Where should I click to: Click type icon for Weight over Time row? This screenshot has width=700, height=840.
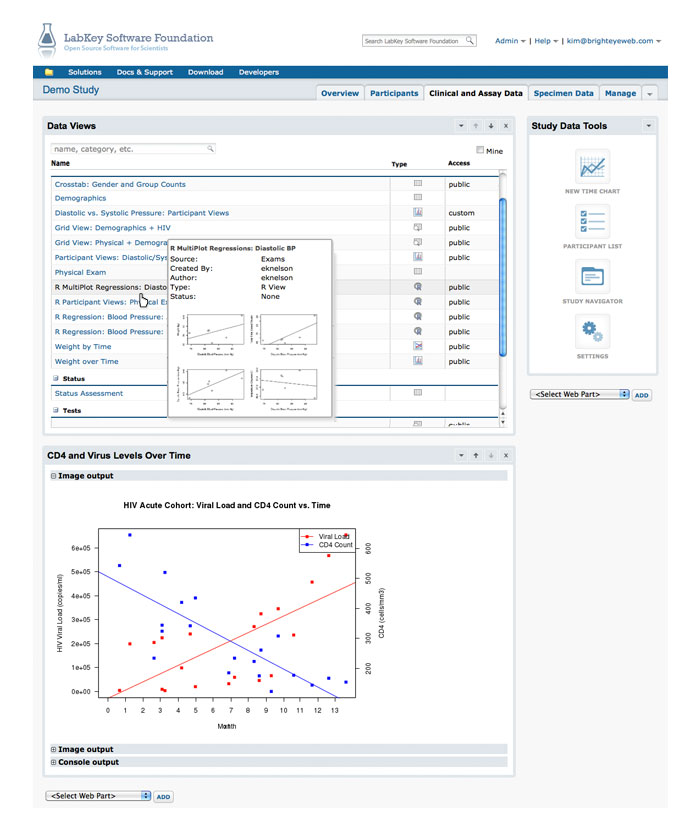coord(418,361)
